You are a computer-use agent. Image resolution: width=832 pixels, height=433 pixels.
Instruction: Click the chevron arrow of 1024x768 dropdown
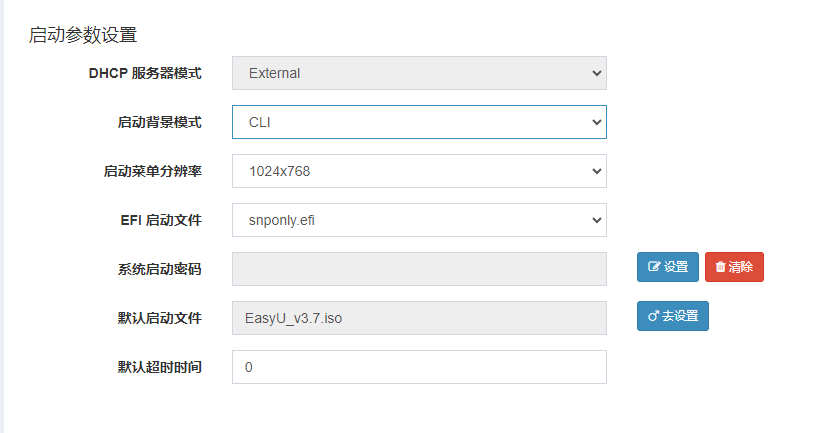596,171
